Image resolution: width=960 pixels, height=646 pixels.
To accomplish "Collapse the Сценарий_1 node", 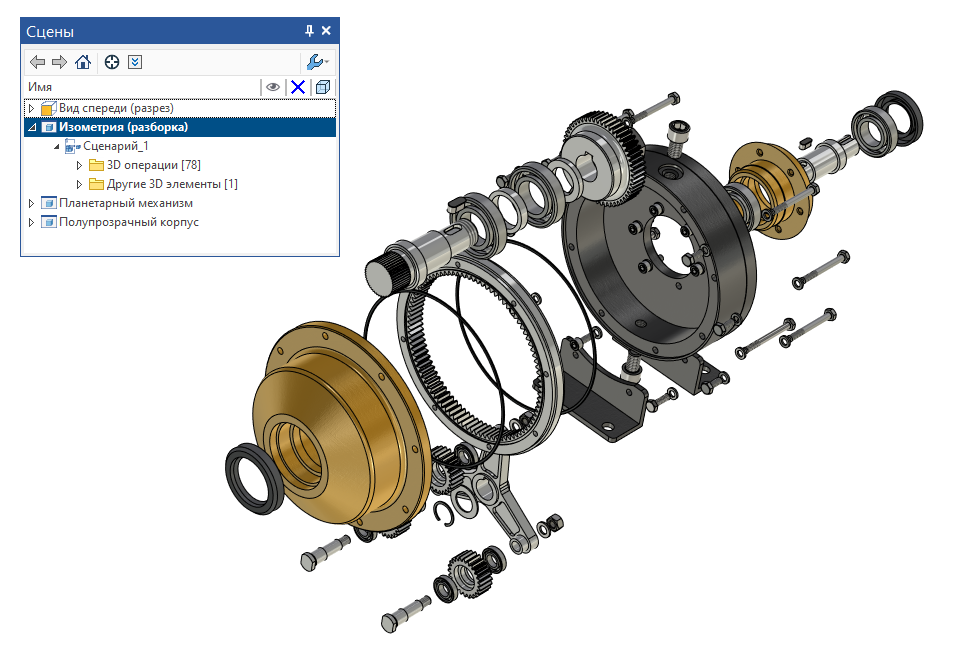I will [57, 146].
